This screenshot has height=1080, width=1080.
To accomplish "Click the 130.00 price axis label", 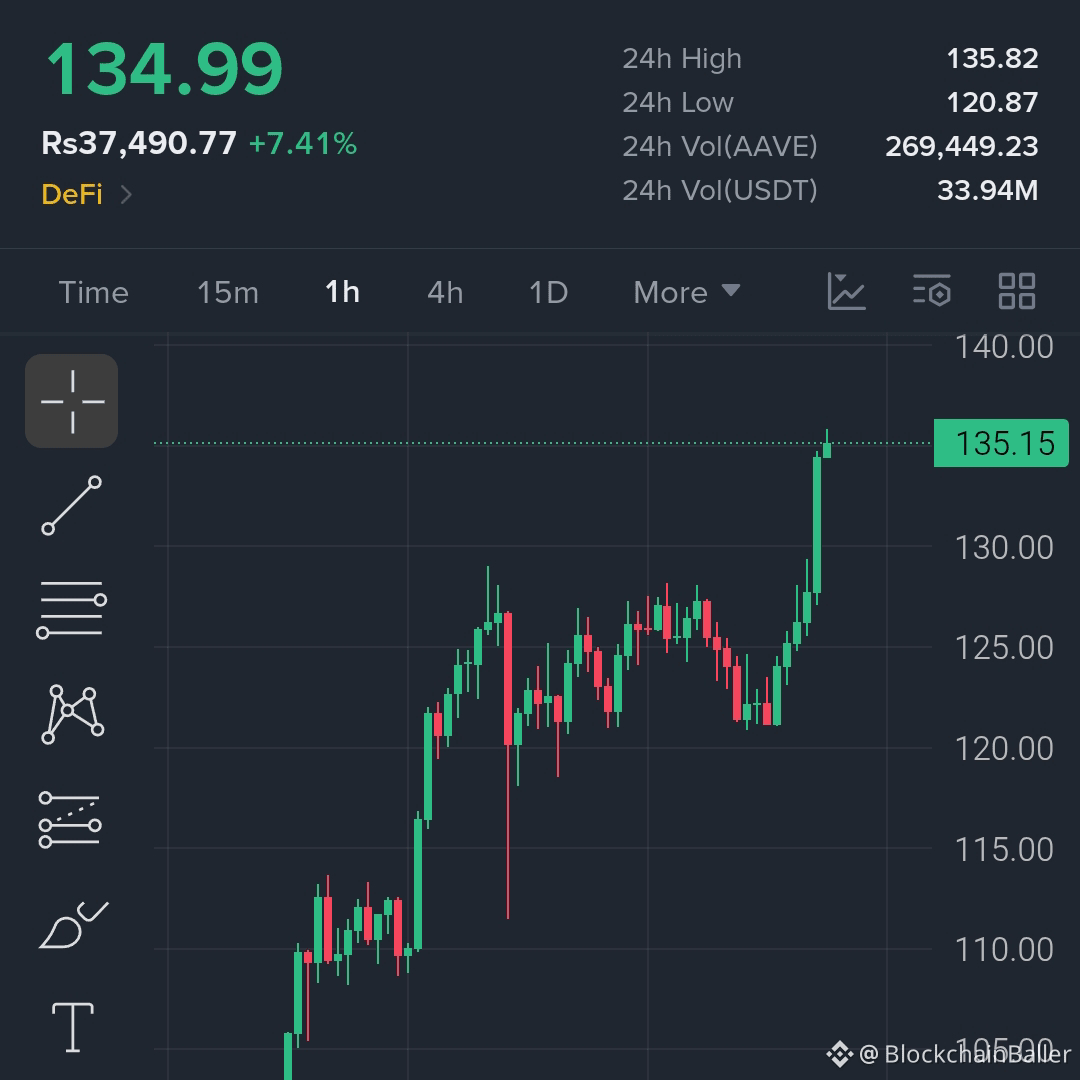I will 1004,548.
